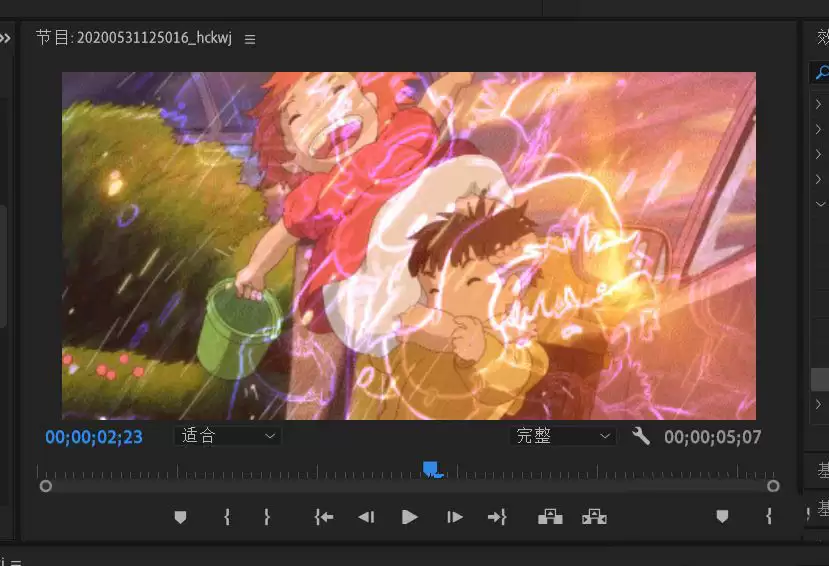Mark Out point with the right brace button
The height and width of the screenshot is (566, 829).
[267, 517]
